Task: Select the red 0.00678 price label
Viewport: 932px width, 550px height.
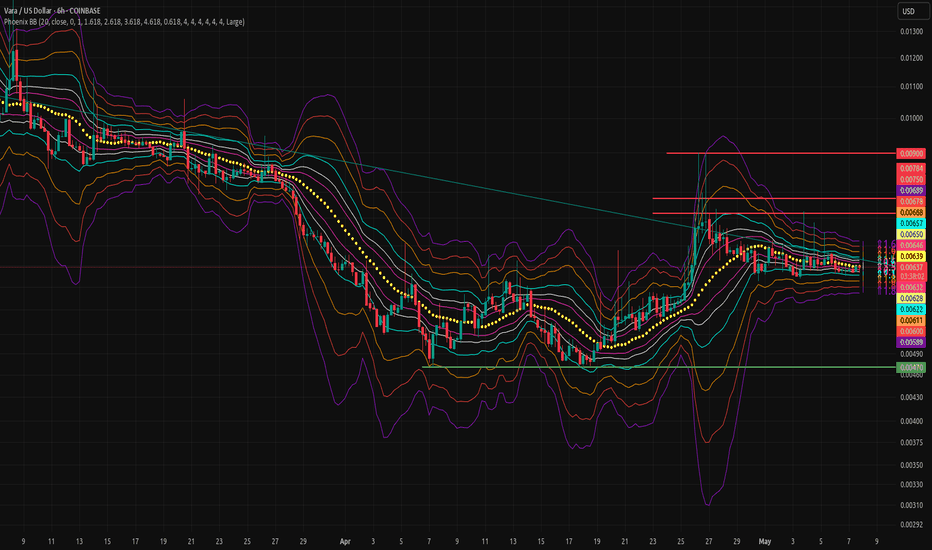Action: [911, 202]
